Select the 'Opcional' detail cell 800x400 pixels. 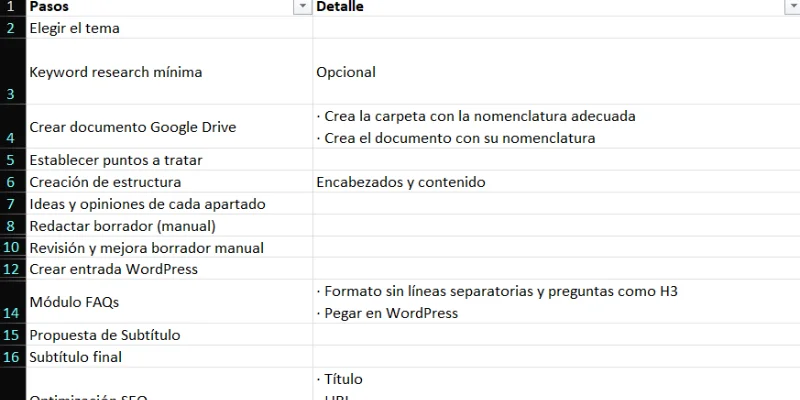(x=556, y=71)
